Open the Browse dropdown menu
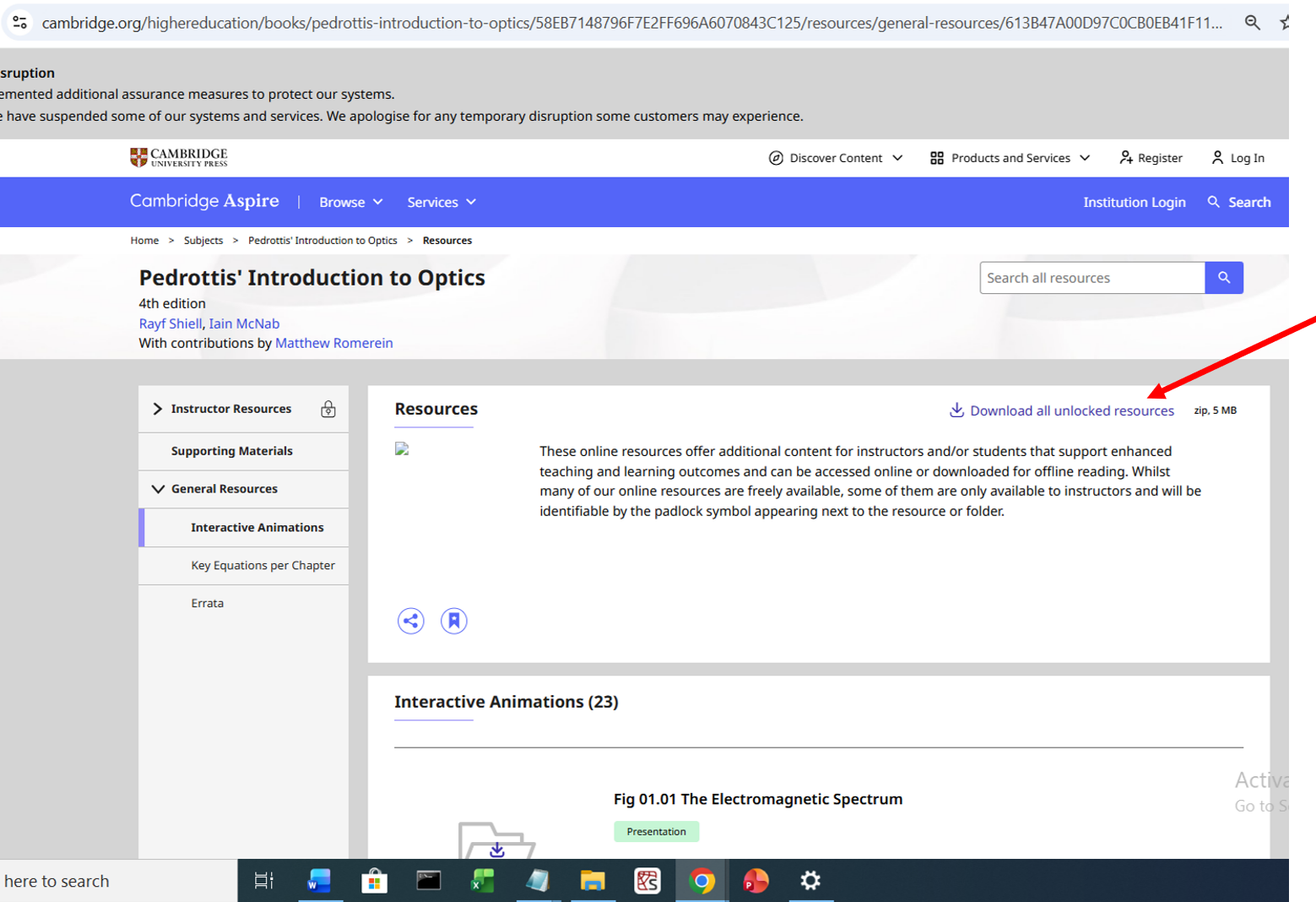Image resolution: width=1316 pixels, height=902 pixels. pyautogui.click(x=351, y=202)
